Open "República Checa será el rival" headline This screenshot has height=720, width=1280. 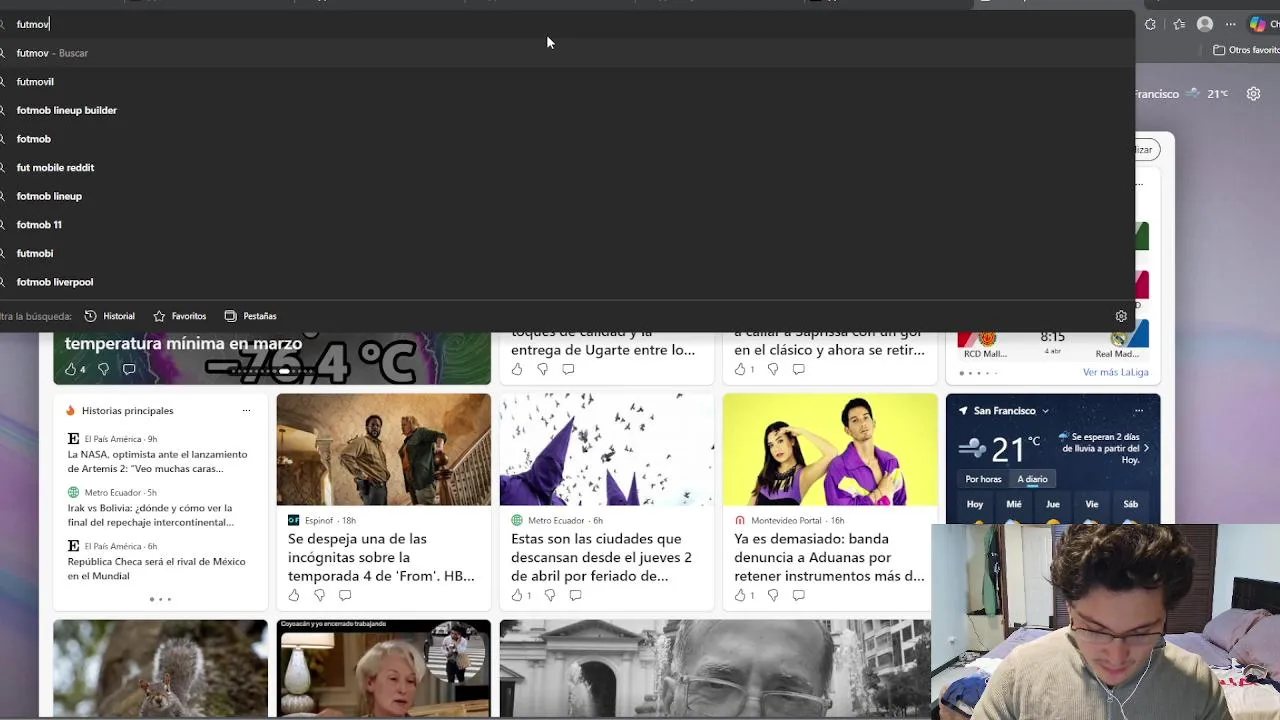click(156, 568)
